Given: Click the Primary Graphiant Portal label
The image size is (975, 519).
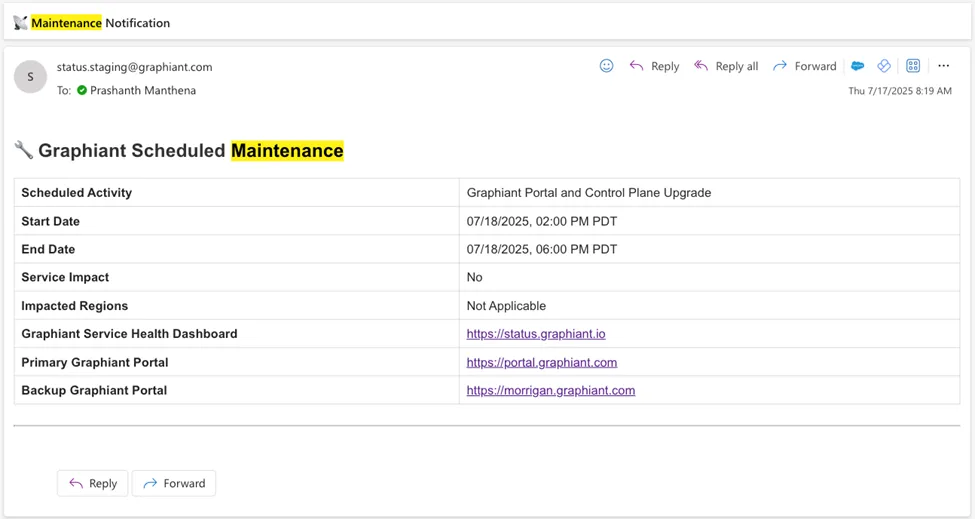Looking at the screenshot, I should tap(95, 362).
